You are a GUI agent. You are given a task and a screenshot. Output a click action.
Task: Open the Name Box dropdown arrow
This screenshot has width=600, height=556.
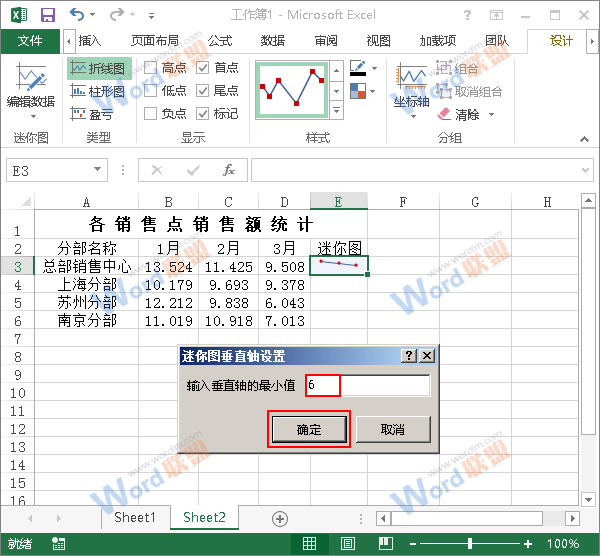click(x=98, y=170)
